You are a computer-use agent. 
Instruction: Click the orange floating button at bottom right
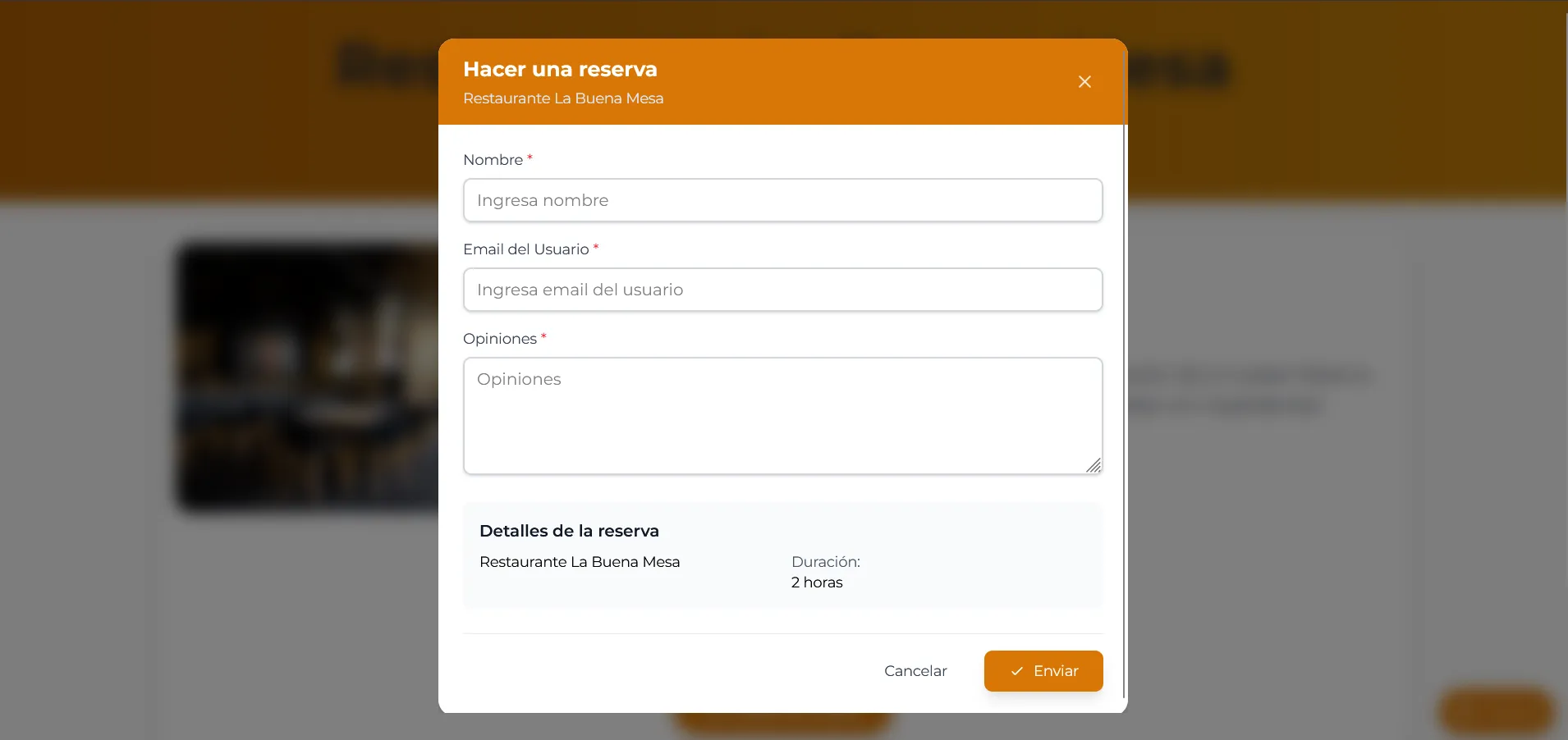coord(1493,710)
